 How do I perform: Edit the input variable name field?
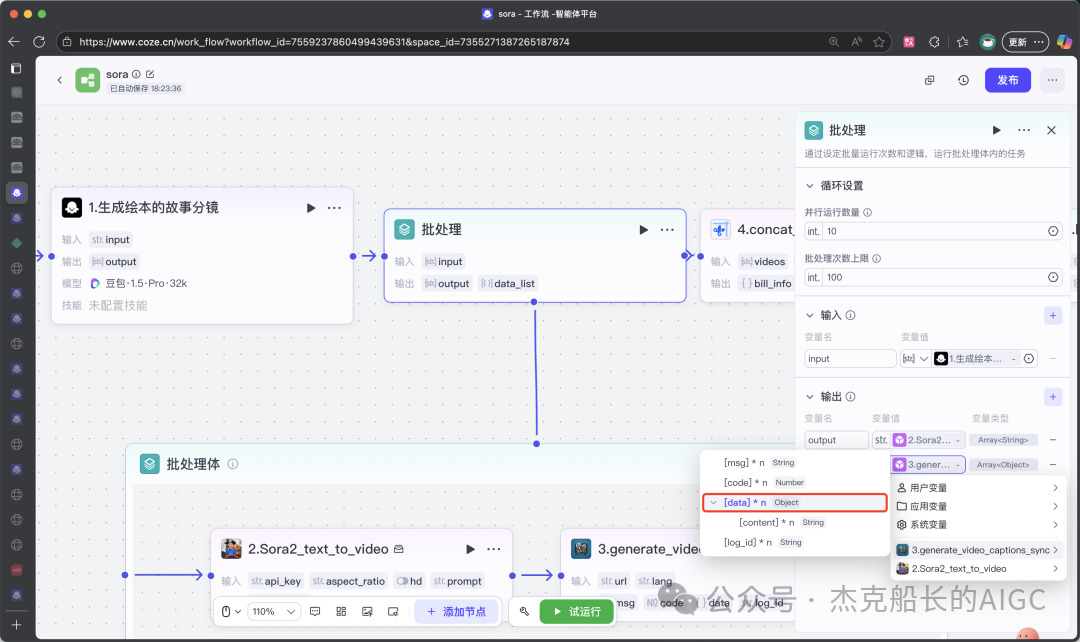tap(850, 359)
